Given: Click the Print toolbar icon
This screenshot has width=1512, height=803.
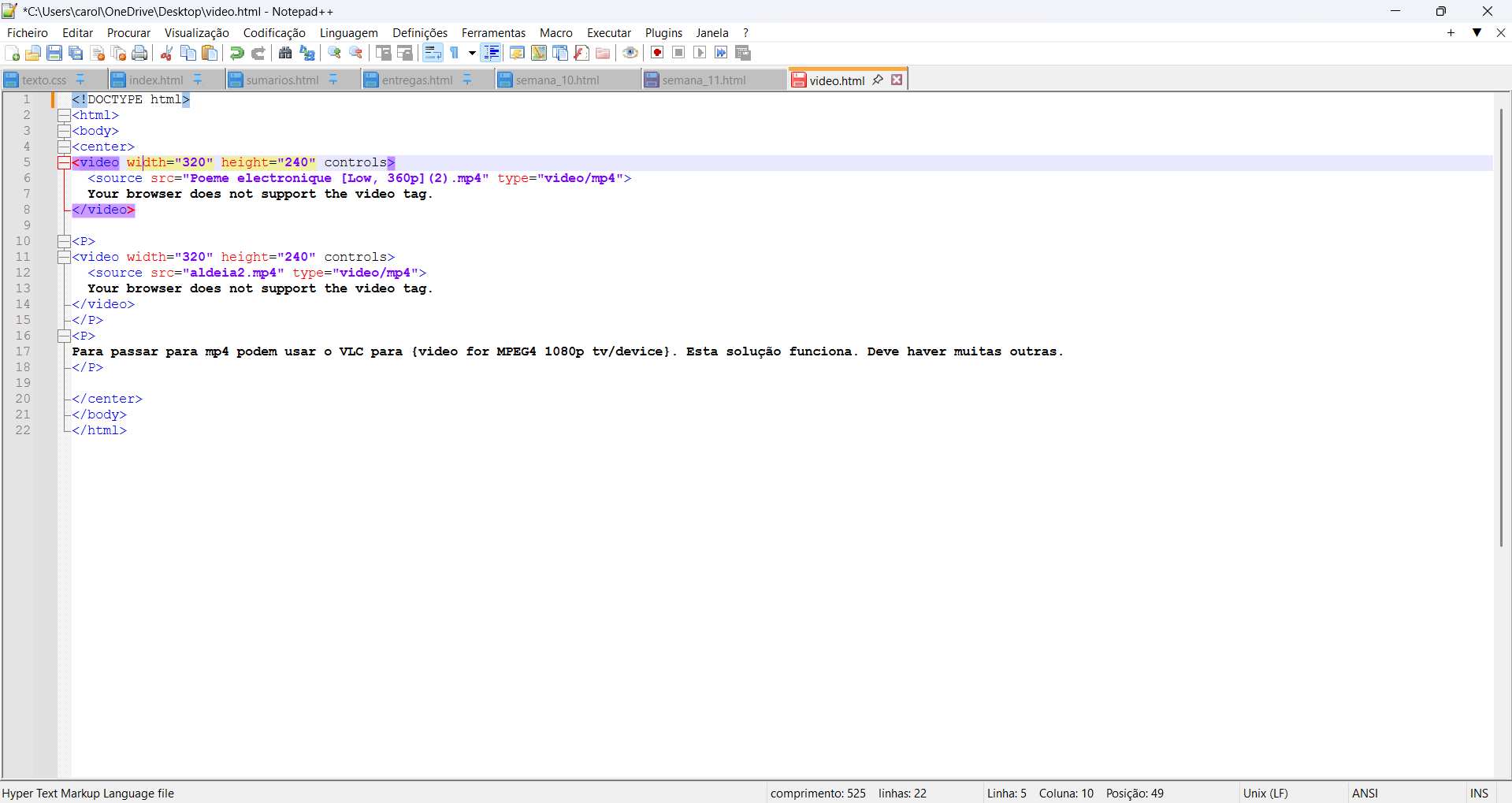Looking at the screenshot, I should point(139,53).
